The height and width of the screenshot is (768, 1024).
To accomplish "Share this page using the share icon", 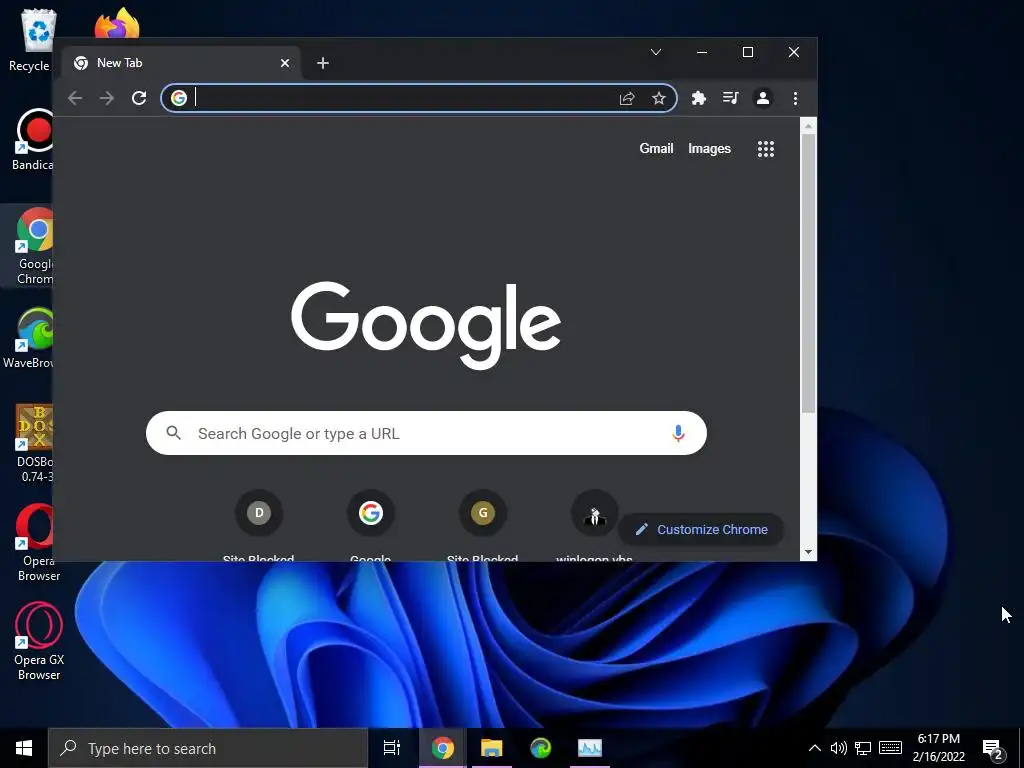I will click(x=627, y=98).
